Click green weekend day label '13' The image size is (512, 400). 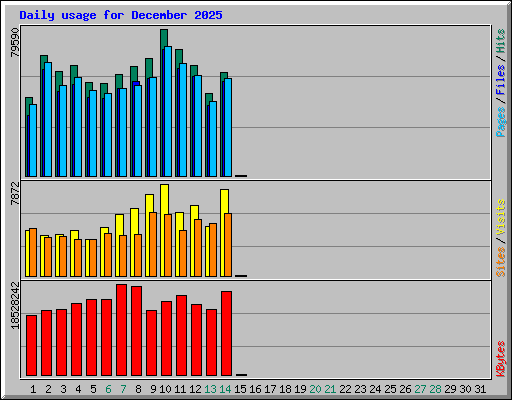tap(210, 389)
